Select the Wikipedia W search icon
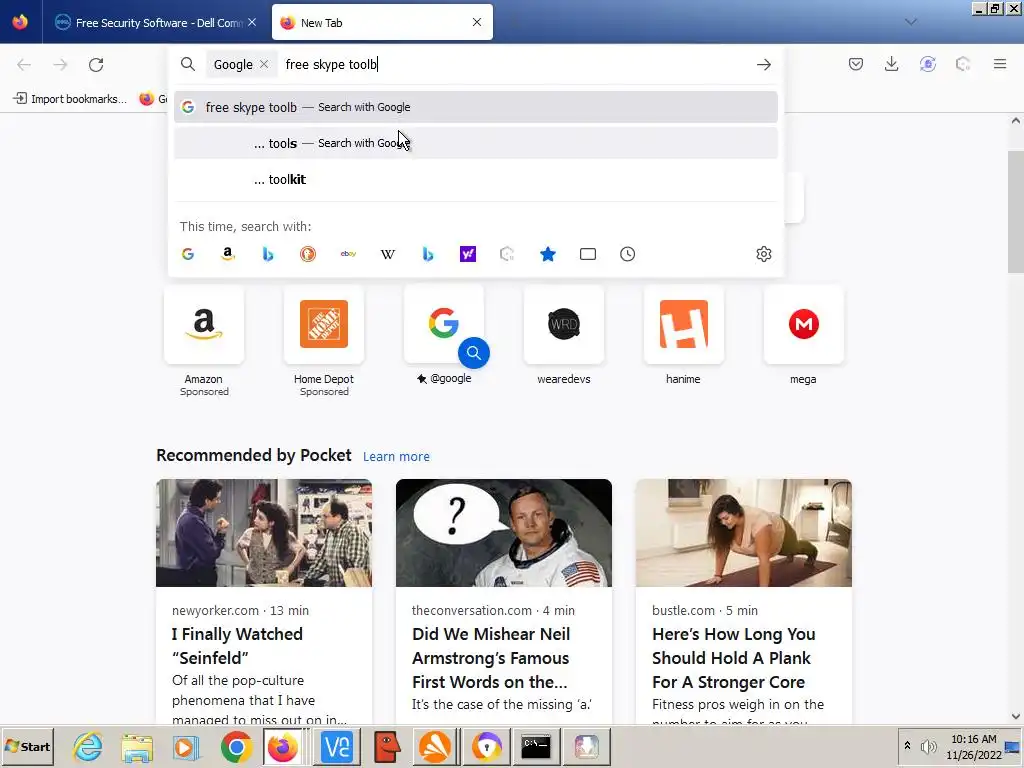This screenshot has width=1024, height=768. (388, 254)
